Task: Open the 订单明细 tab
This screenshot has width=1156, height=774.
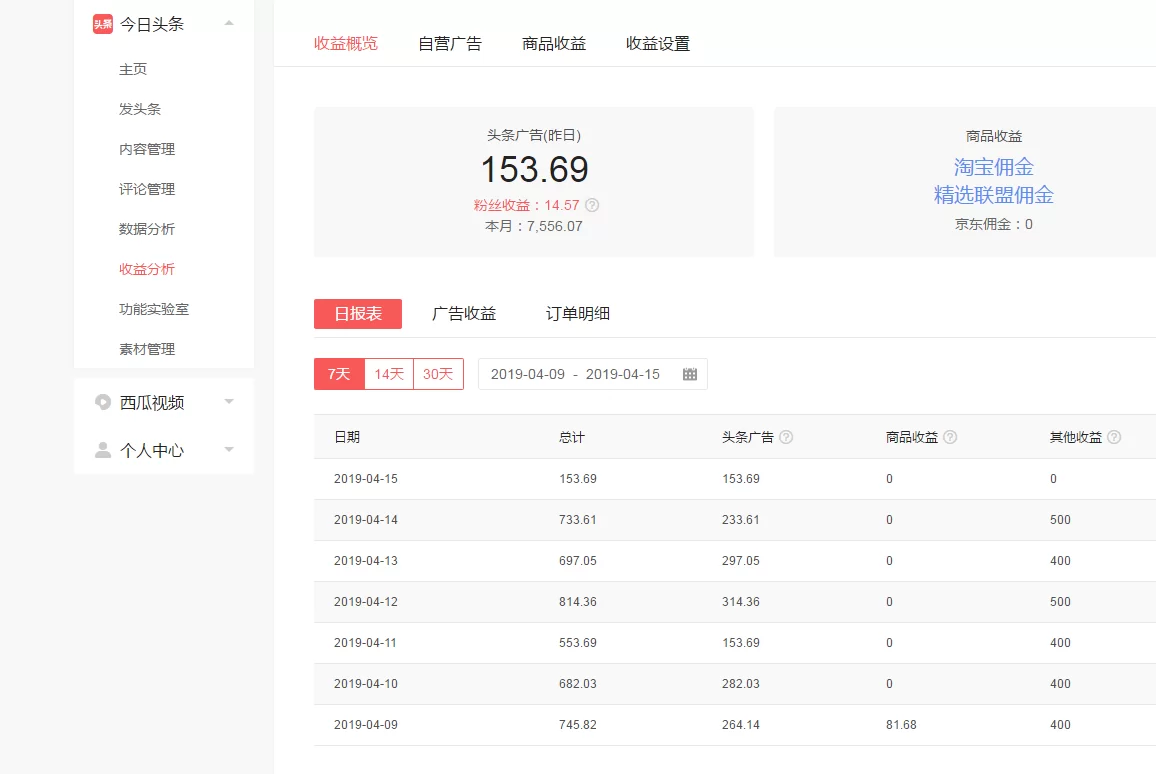Action: [x=577, y=313]
